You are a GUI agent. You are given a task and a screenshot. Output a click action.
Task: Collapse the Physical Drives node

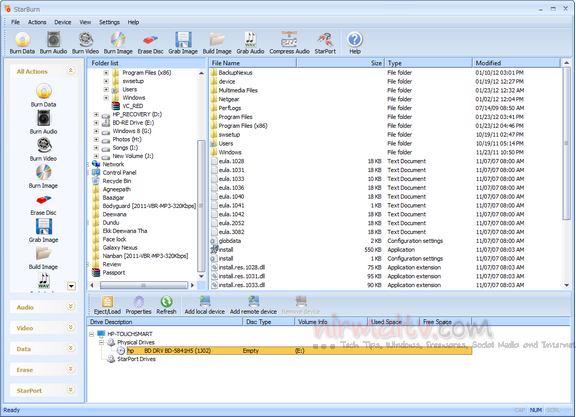(101, 342)
